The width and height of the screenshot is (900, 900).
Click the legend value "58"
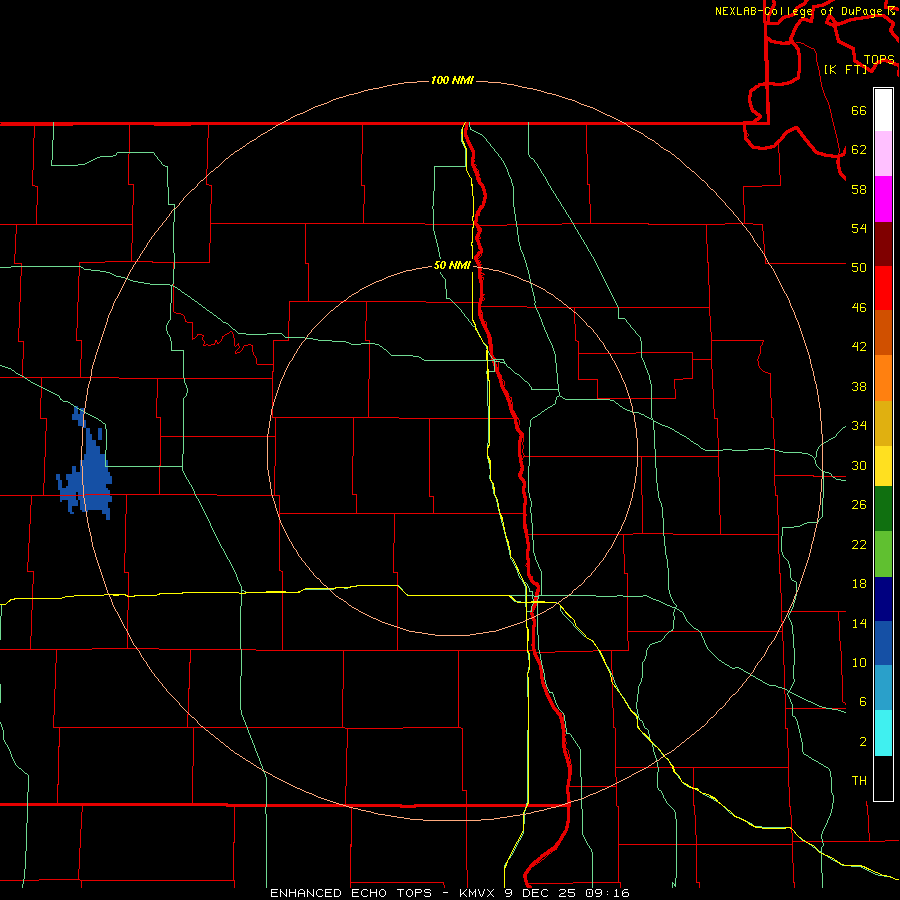(x=859, y=189)
